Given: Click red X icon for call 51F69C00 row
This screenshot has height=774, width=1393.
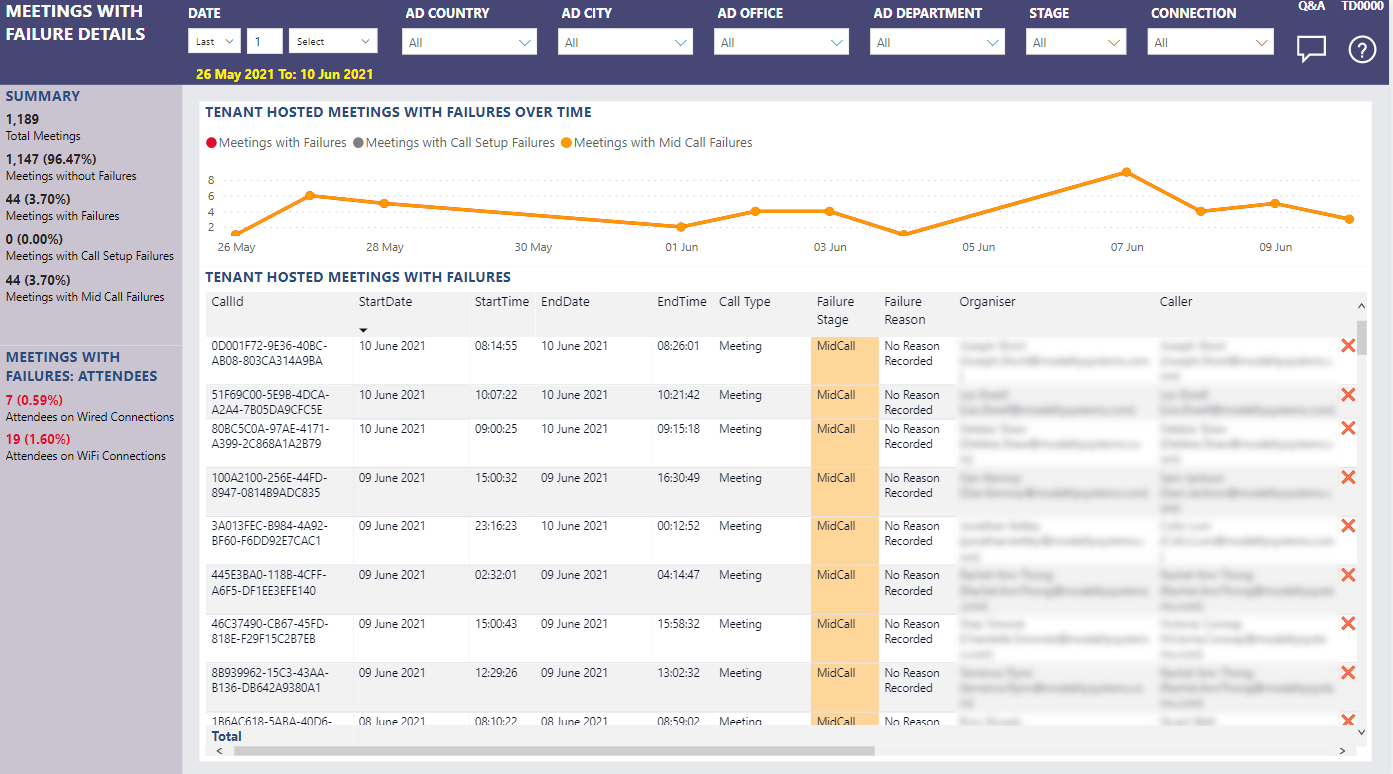Looking at the screenshot, I should click(x=1348, y=395).
